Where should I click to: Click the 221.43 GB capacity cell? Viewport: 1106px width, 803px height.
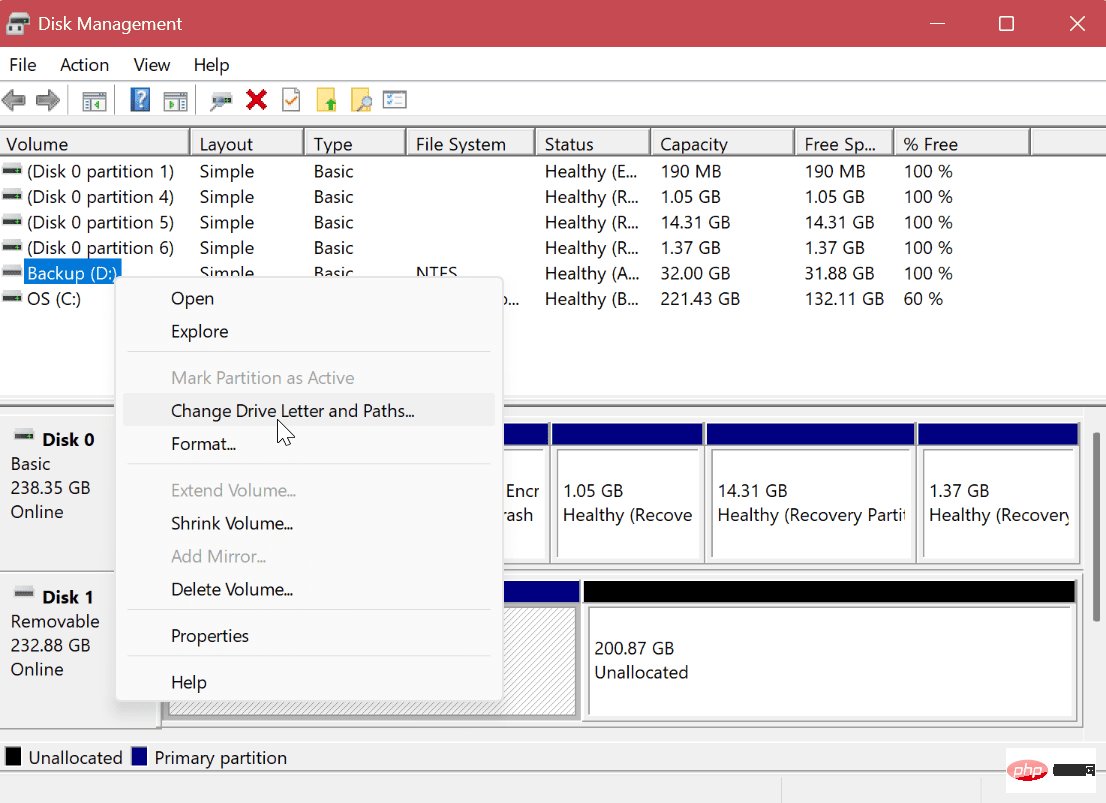pos(700,299)
